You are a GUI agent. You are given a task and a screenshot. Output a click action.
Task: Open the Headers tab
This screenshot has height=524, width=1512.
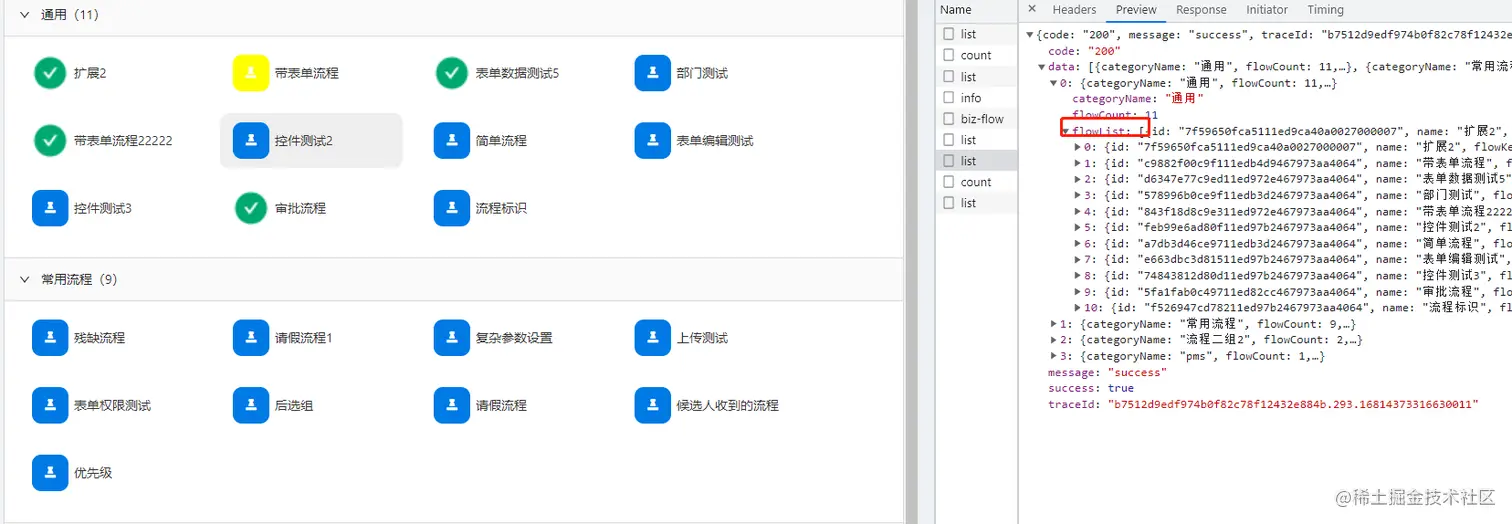tap(1074, 10)
